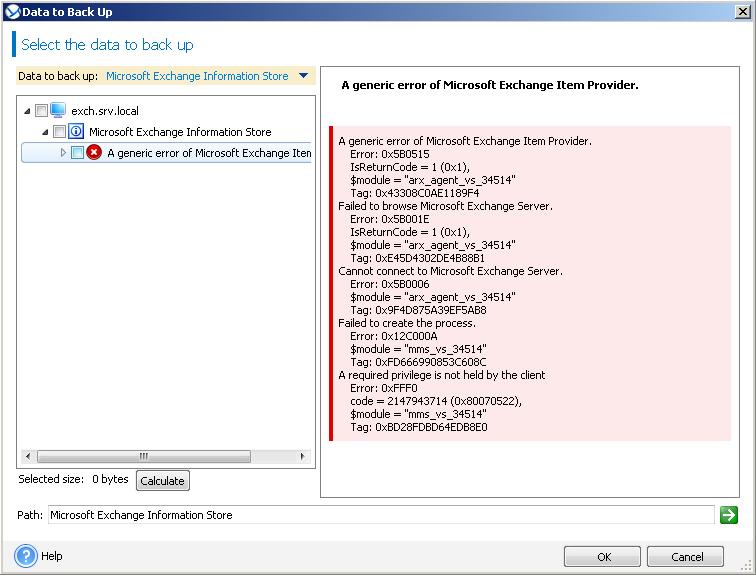Image resolution: width=756 pixels, height=575 pixels.
Task: Click the right scroll arrow of tree
Action: point(303,456)
